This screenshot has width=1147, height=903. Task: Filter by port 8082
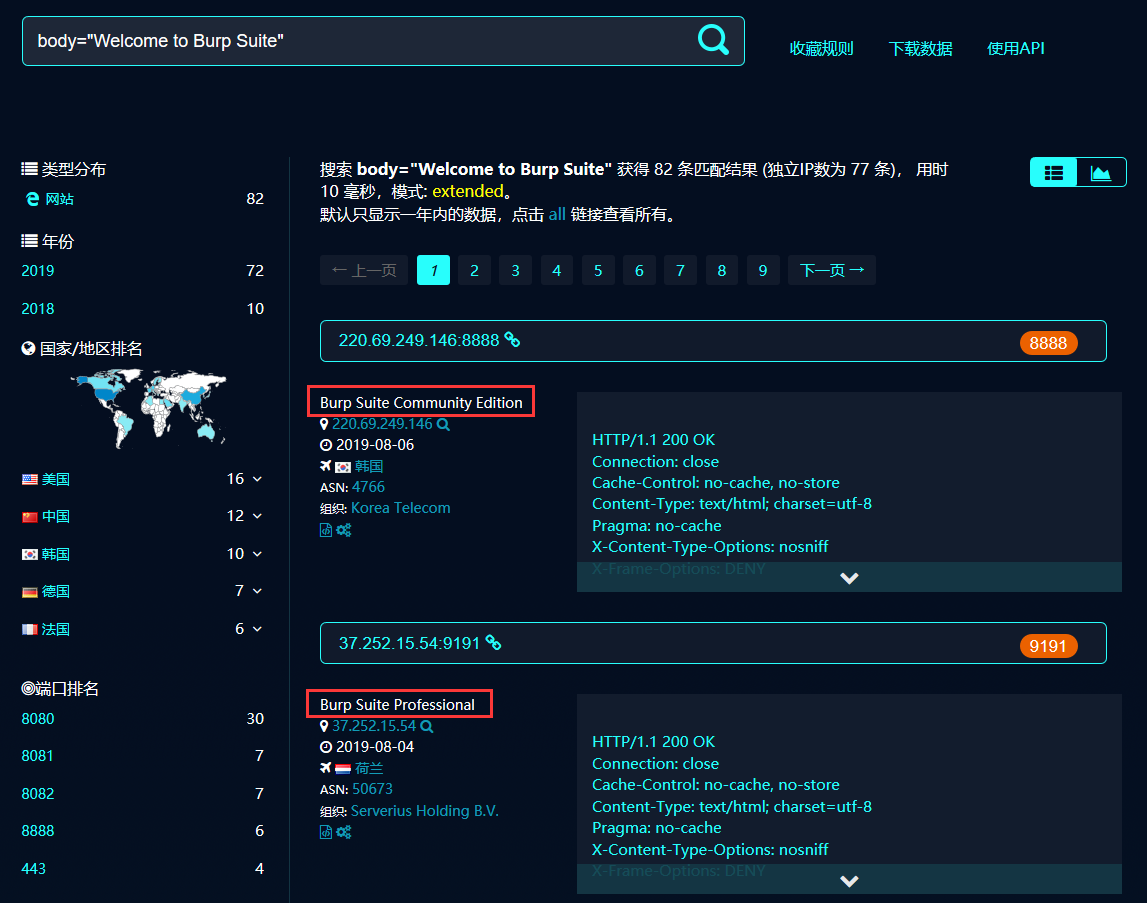(38, 794)
